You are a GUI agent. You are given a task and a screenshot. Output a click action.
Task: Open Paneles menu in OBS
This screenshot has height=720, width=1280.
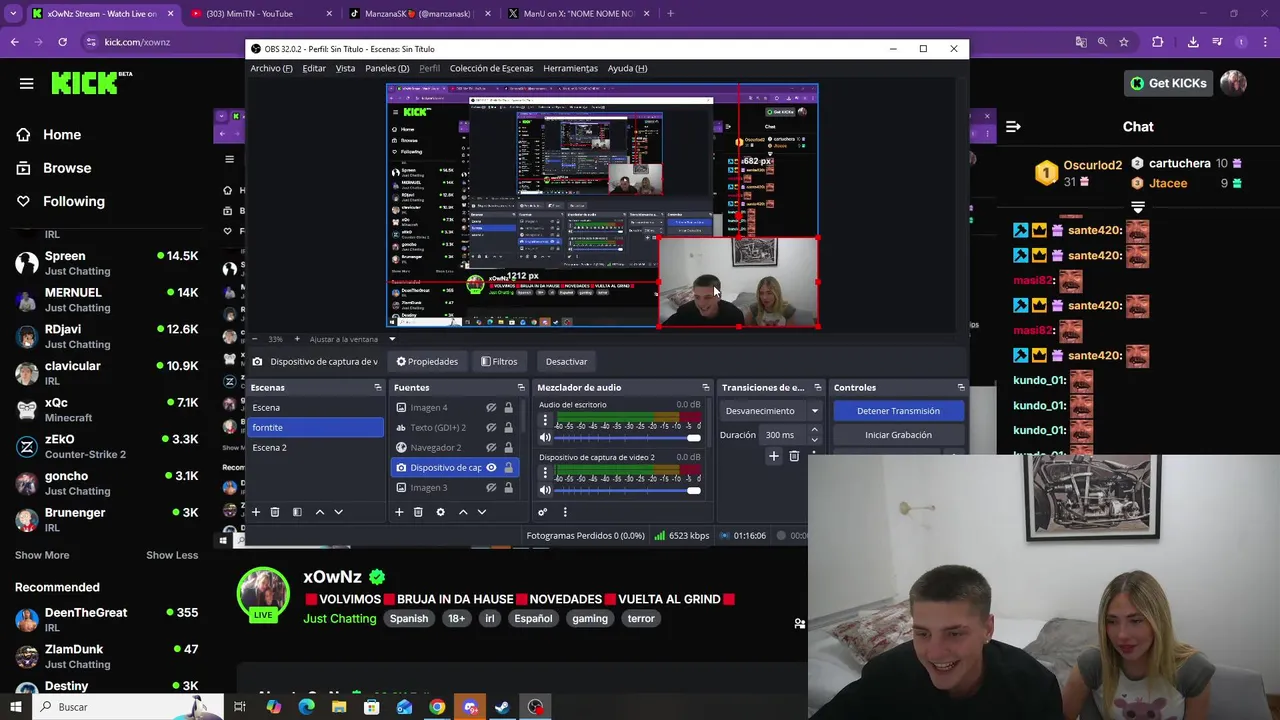tap(387, 68)
